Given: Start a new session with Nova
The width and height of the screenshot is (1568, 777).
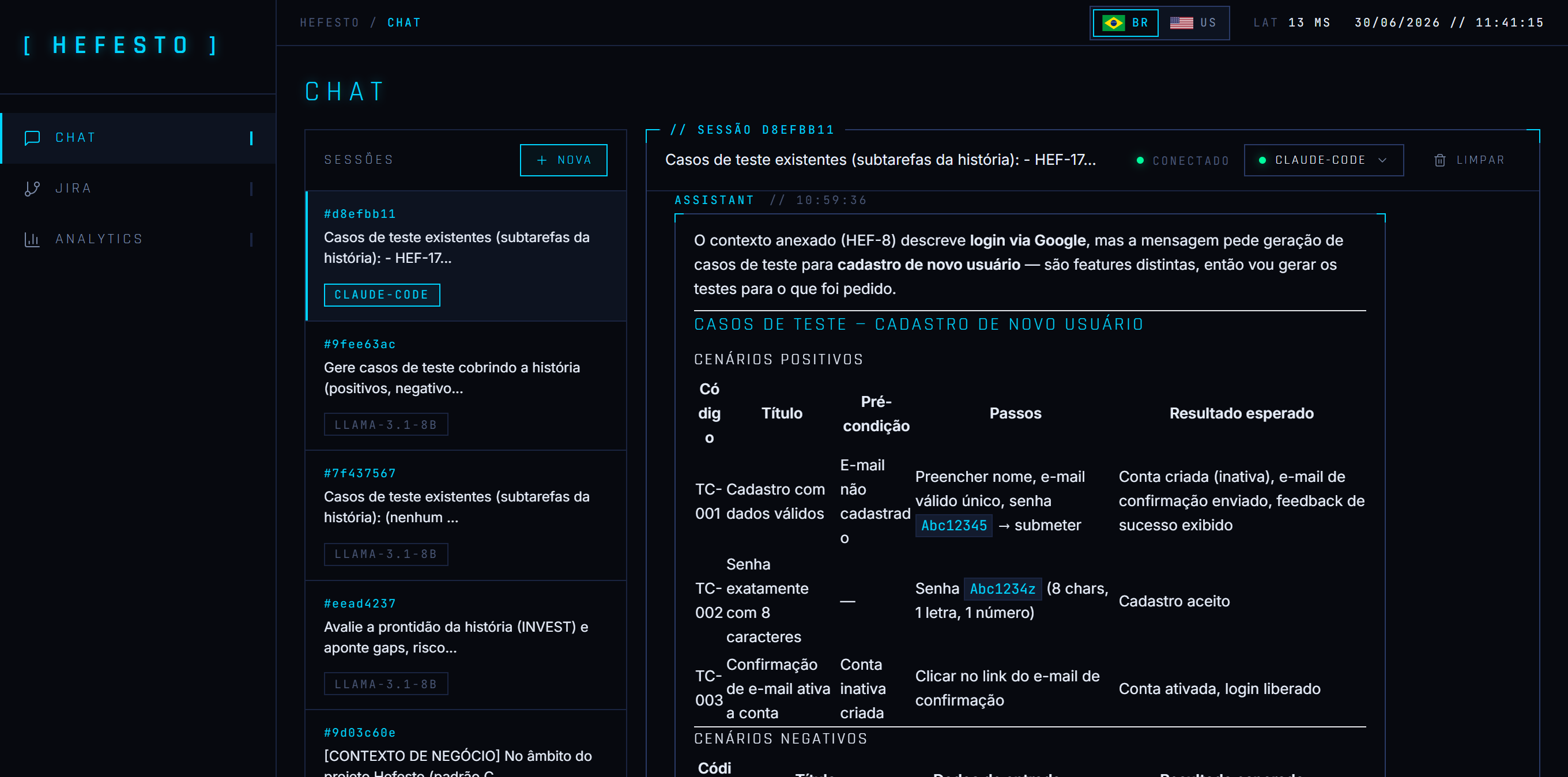Looking at the screenshot, I should point(563,160).
